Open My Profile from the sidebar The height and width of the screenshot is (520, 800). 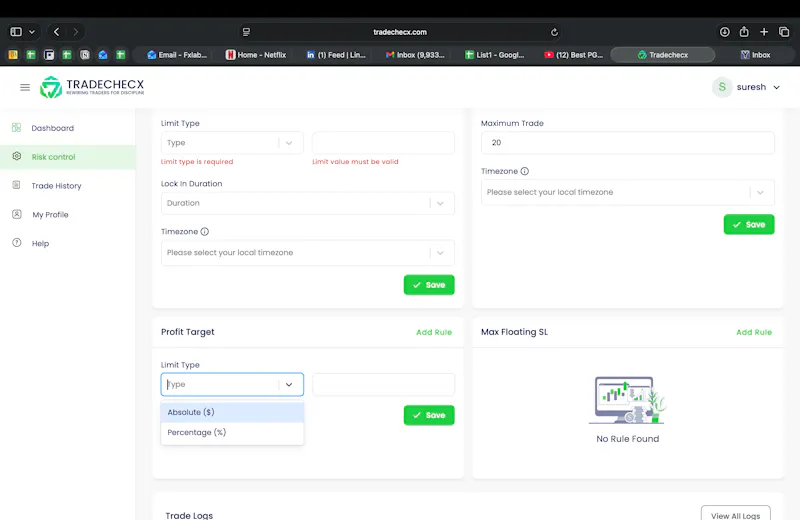click(x=50, y=215)
